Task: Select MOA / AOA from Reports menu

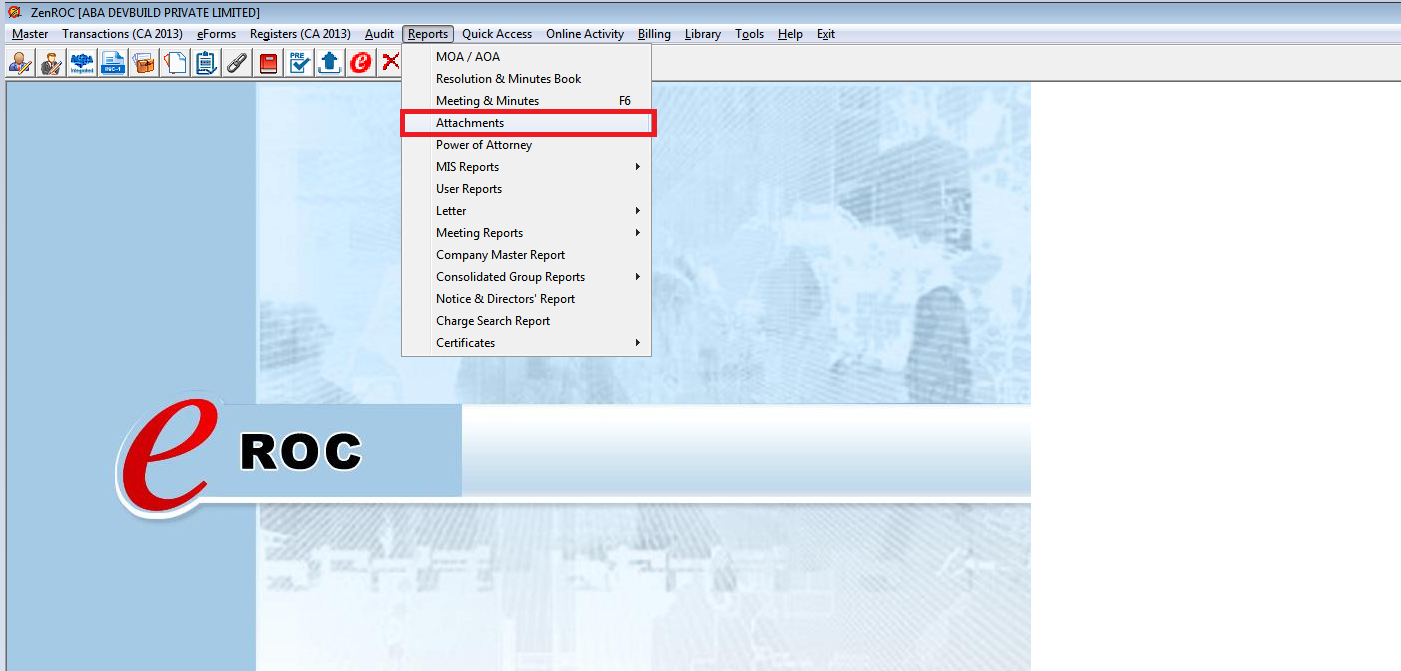Action: pos(527,57)
